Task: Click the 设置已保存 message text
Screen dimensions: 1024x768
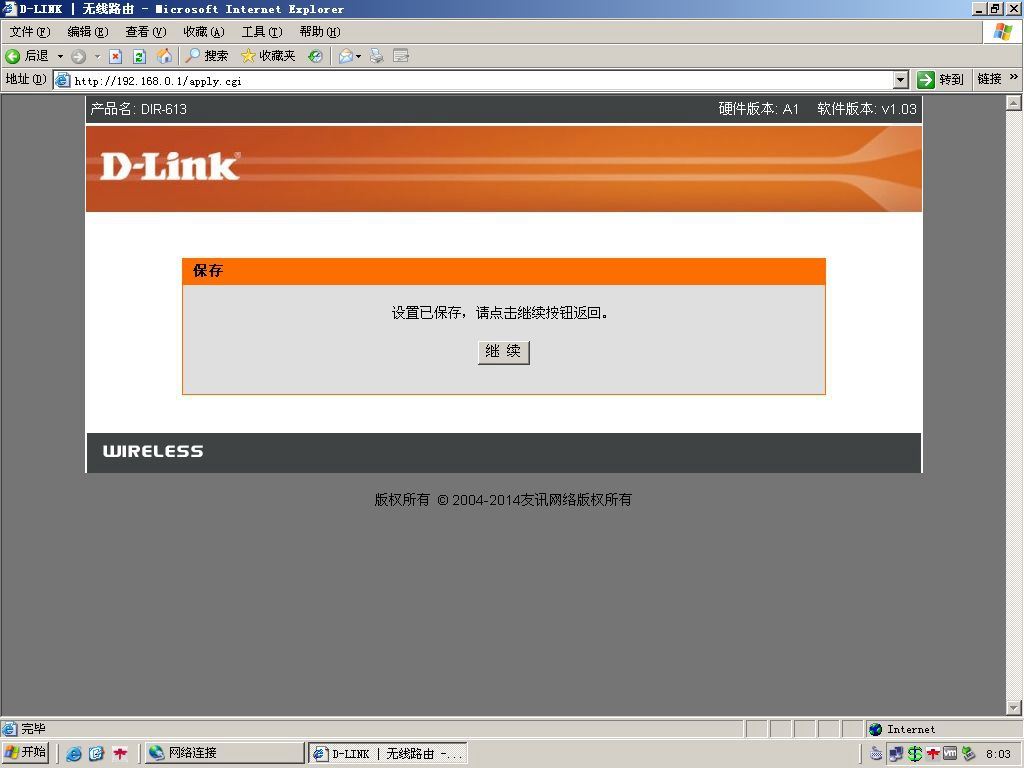Action: 500,313
